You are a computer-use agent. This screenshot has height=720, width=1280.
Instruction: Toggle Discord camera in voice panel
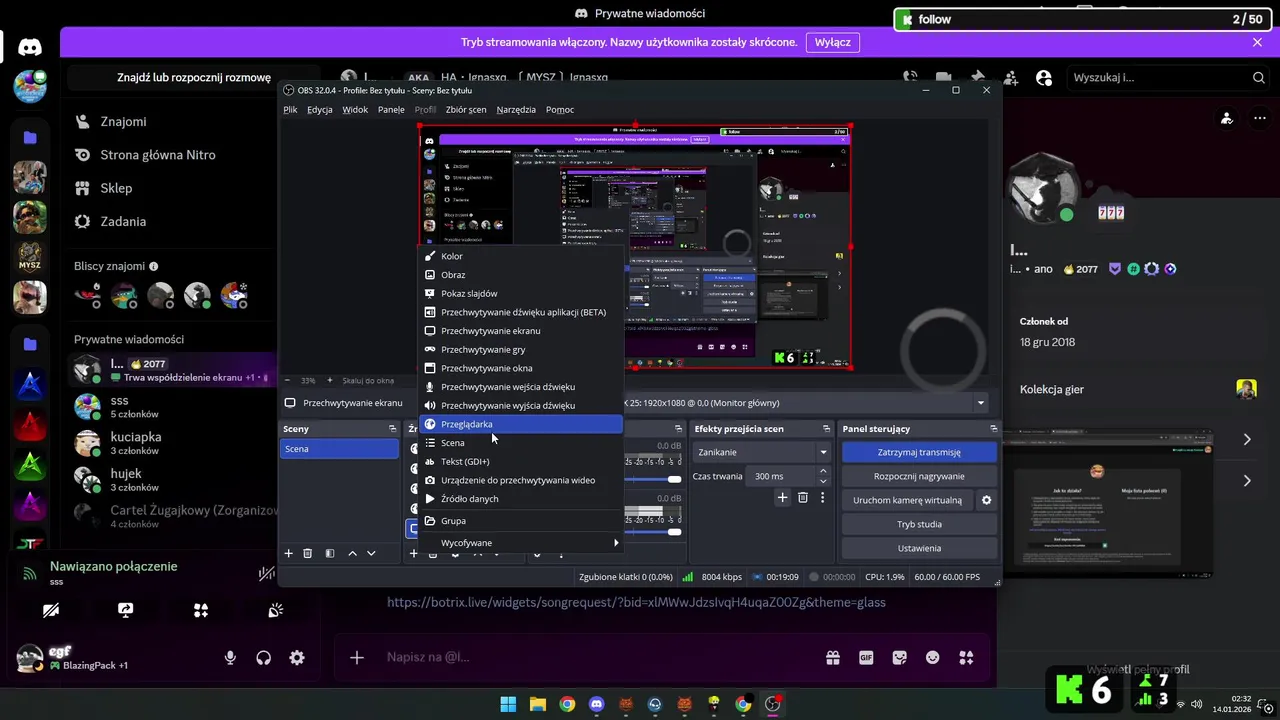point(51,610)
